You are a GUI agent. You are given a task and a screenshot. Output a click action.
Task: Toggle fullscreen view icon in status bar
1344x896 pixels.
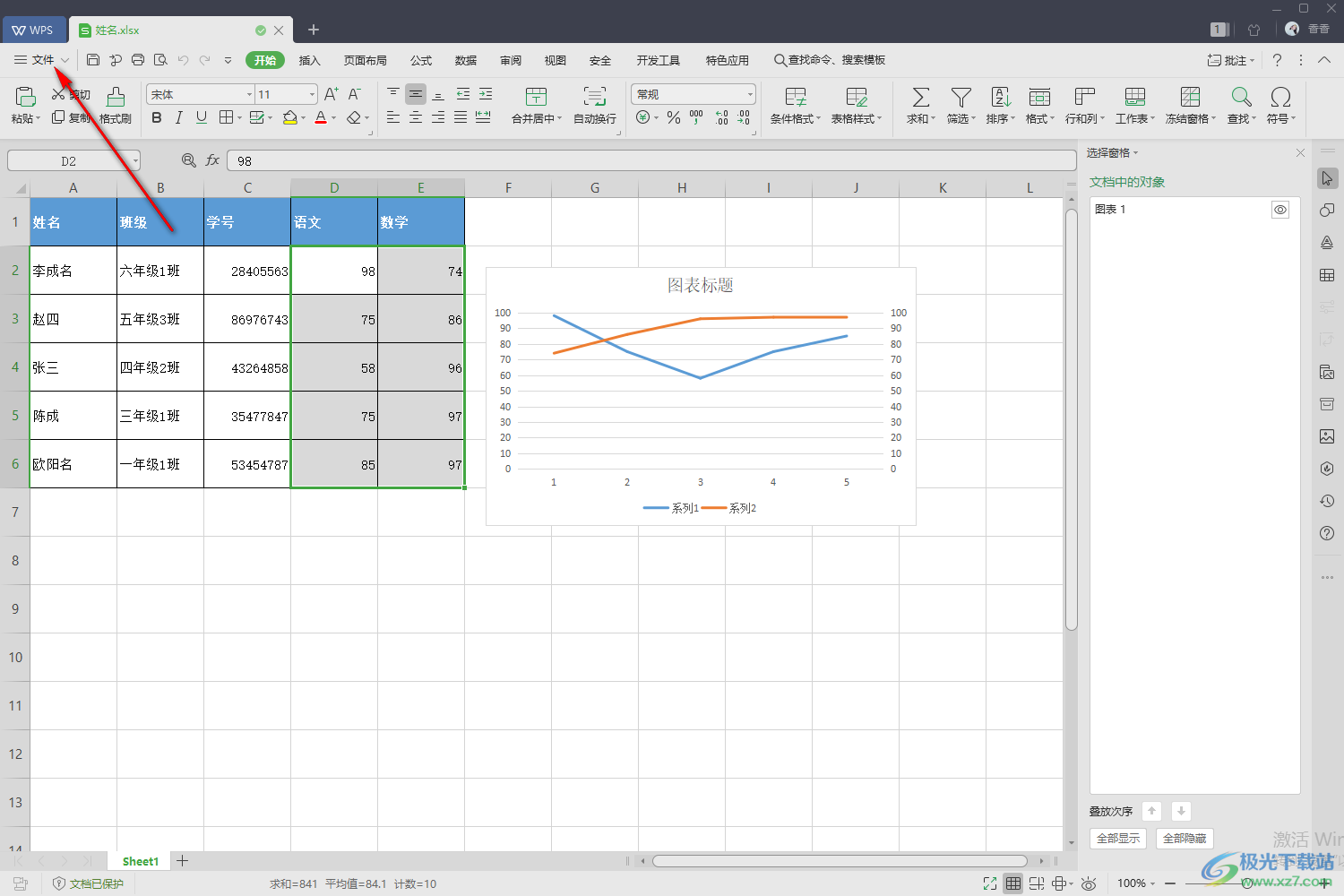990,883
